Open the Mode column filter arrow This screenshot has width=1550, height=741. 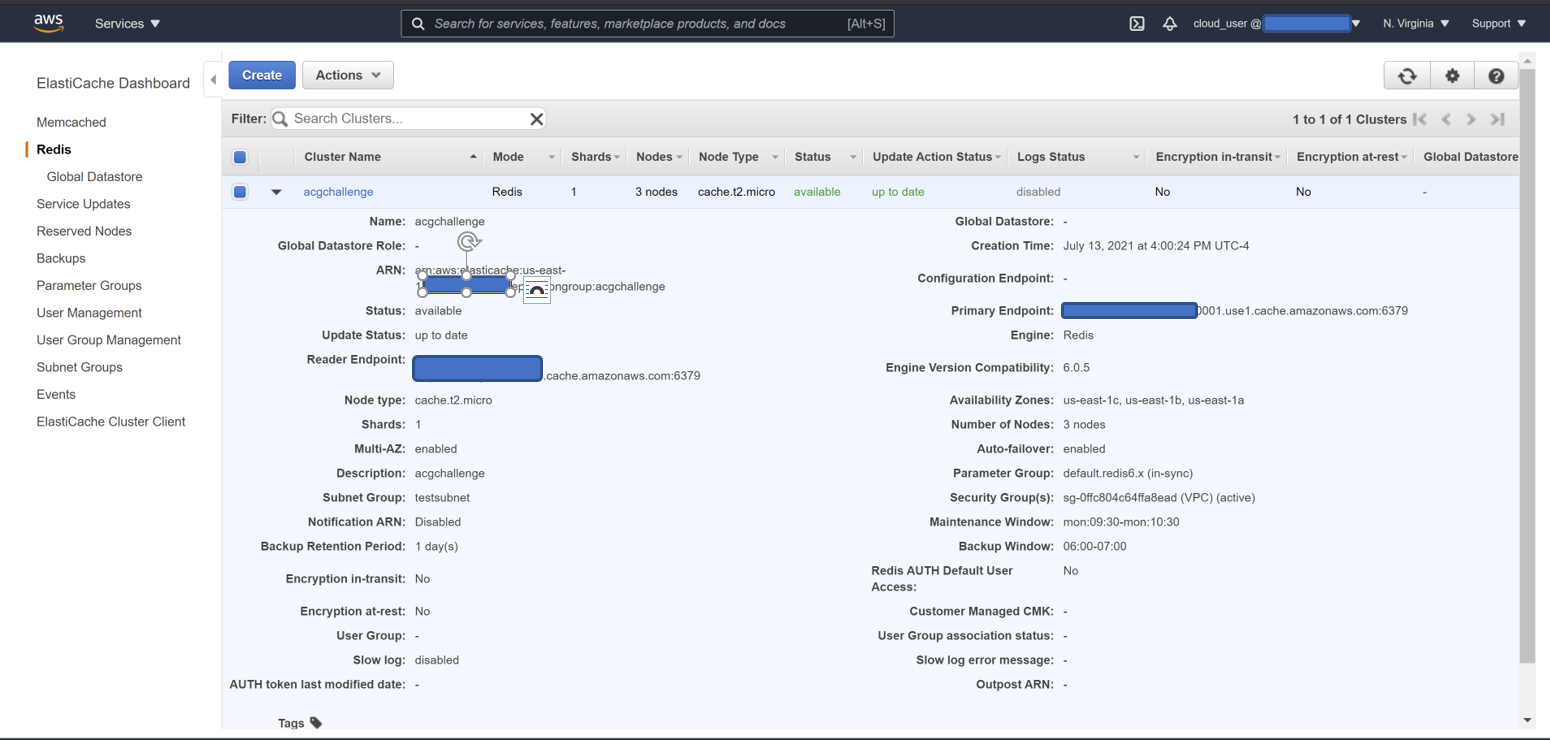(551, 158)
